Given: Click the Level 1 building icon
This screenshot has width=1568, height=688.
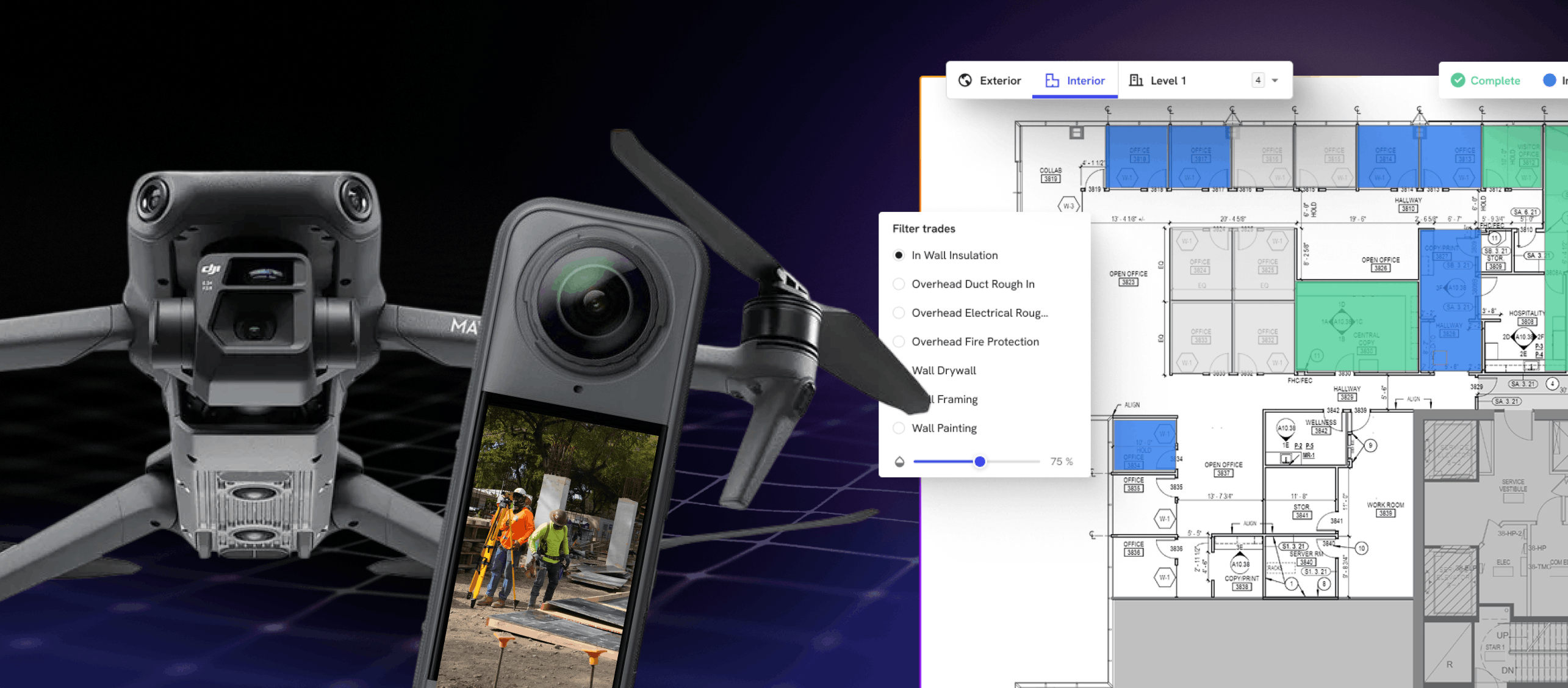Looking at the screenshot, I should point(1135,81).
